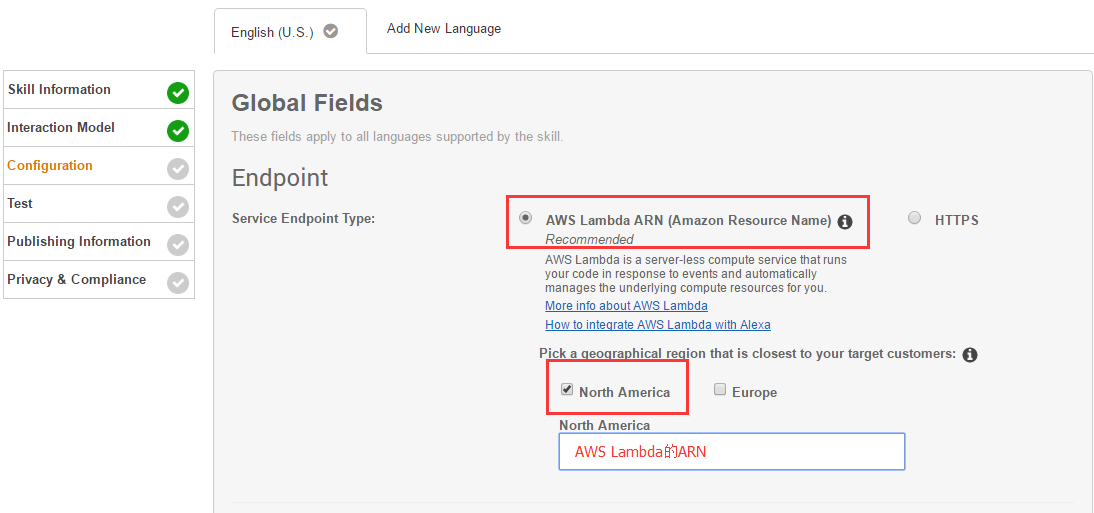Click gray status icon beside Publishing Information
Image resolution: width=1094 pixels, height=513 pixels.
tap(178, 245)
